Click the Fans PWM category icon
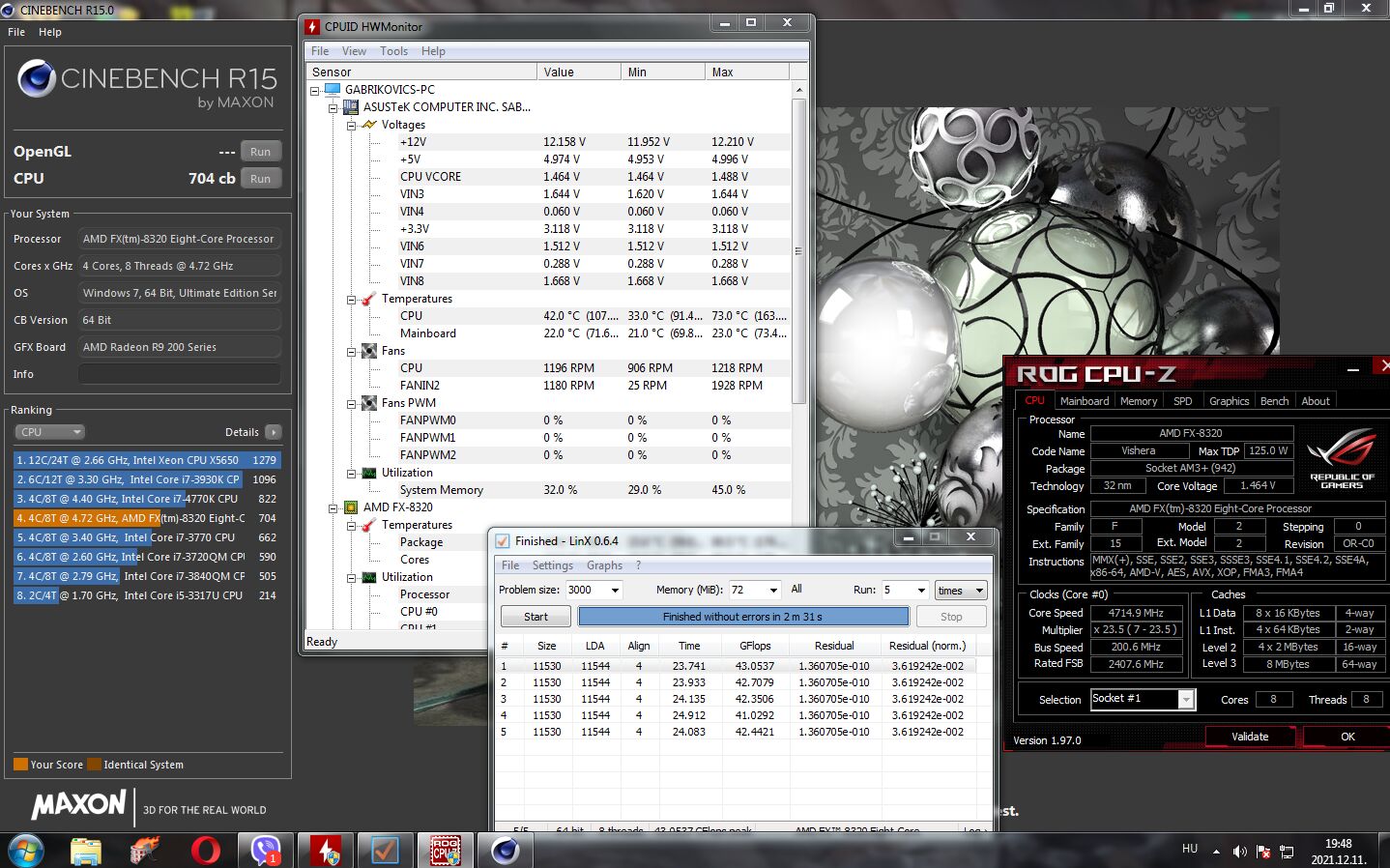Viewport: 1390px width, 868px height. [x=369, y=403]
